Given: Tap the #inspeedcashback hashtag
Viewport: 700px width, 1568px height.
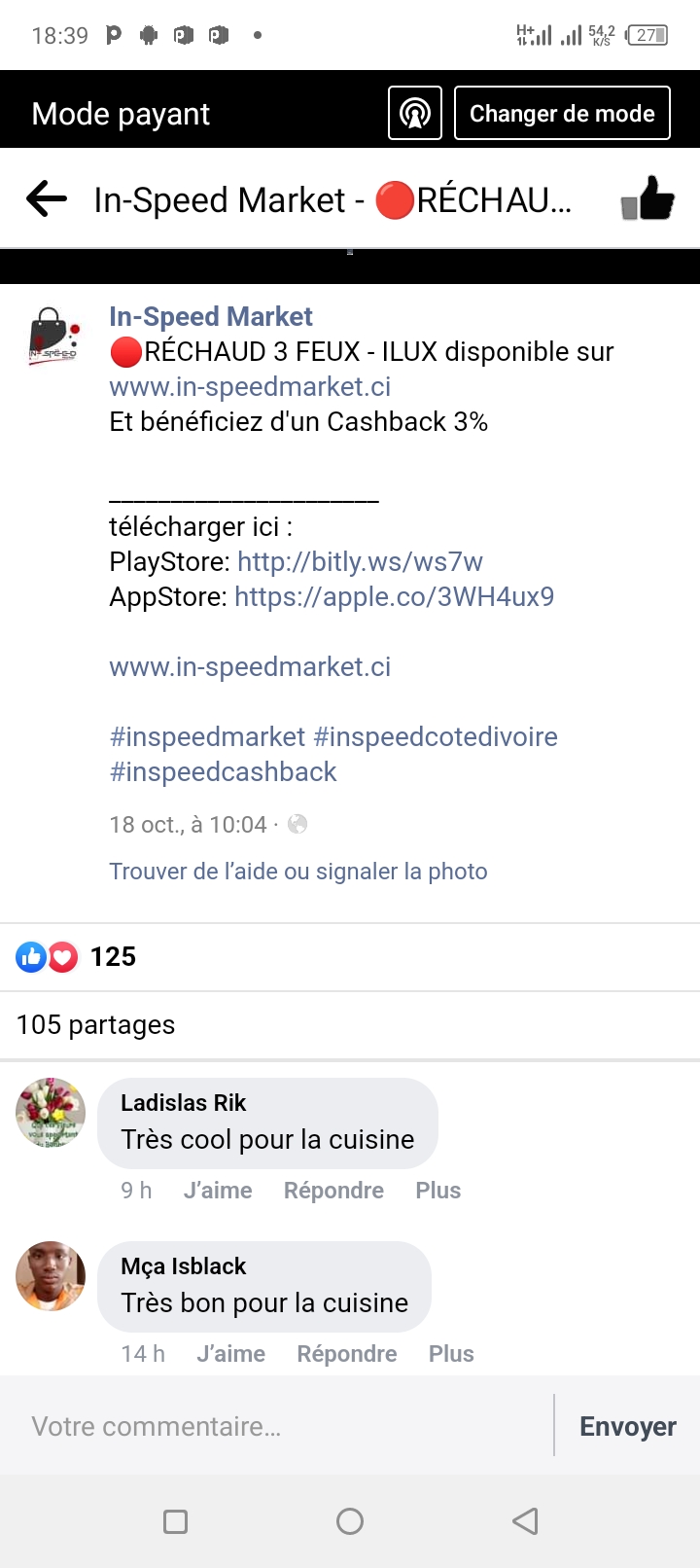Looking at the screenshot, I should tap(223, 772).
